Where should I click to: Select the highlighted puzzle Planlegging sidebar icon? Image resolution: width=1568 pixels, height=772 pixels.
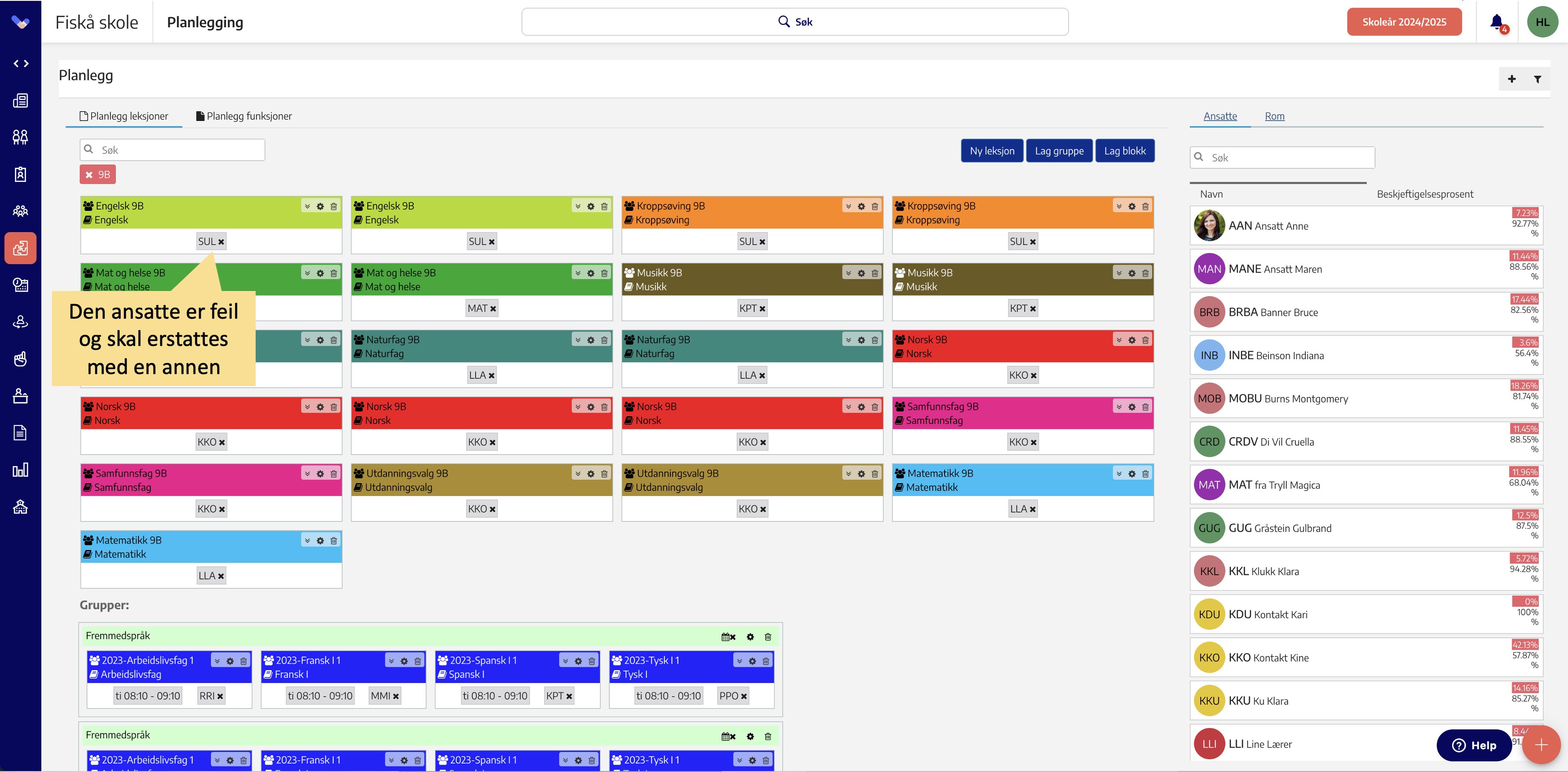(21, 248)
